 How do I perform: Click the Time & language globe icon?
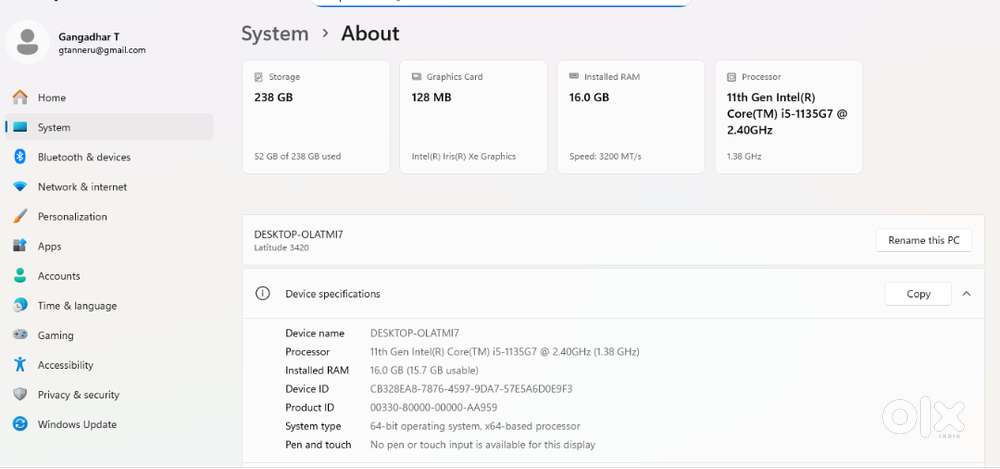coord(20,305)
